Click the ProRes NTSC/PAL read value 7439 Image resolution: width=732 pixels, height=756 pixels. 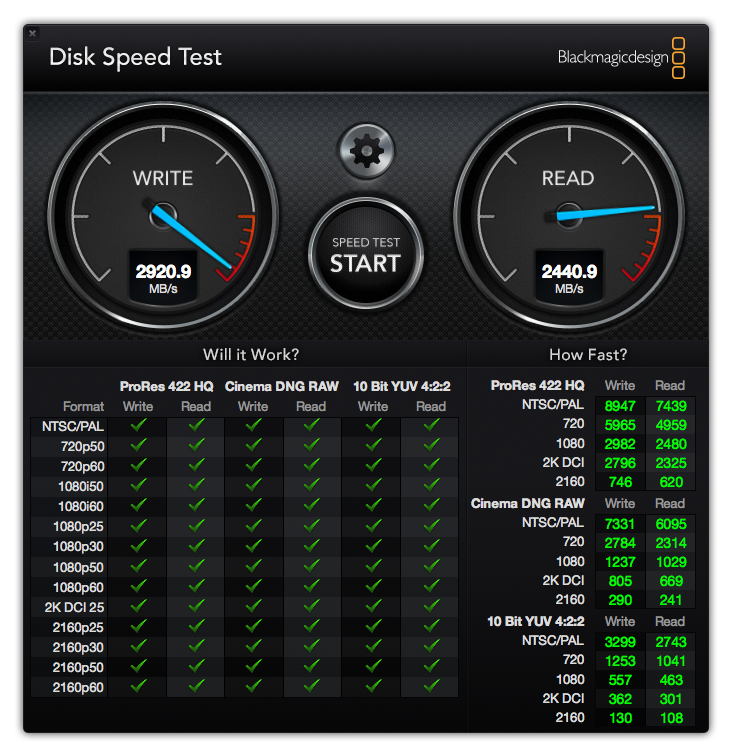point(671,406)
